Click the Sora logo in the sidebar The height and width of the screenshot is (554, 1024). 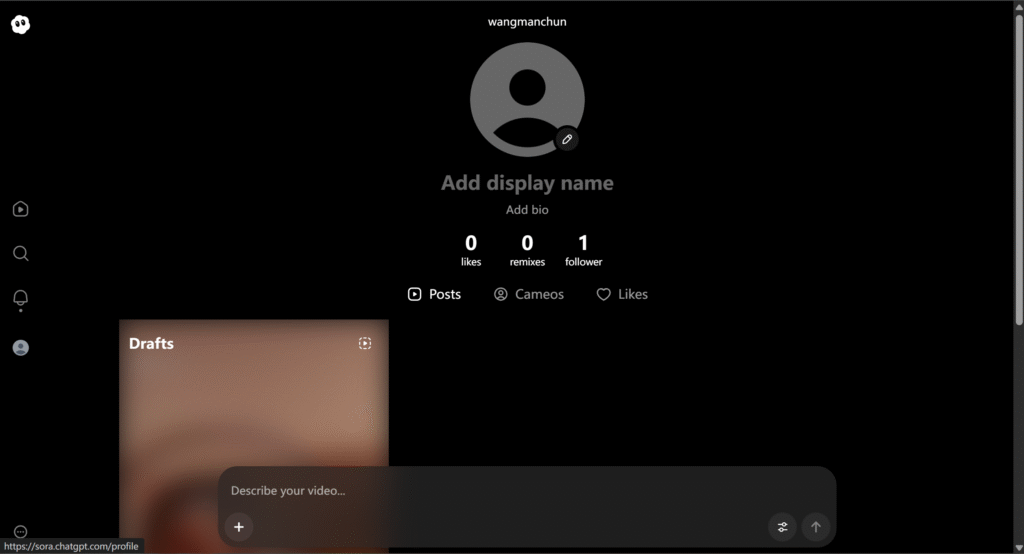pyautogui.click(x=21, y=25)
